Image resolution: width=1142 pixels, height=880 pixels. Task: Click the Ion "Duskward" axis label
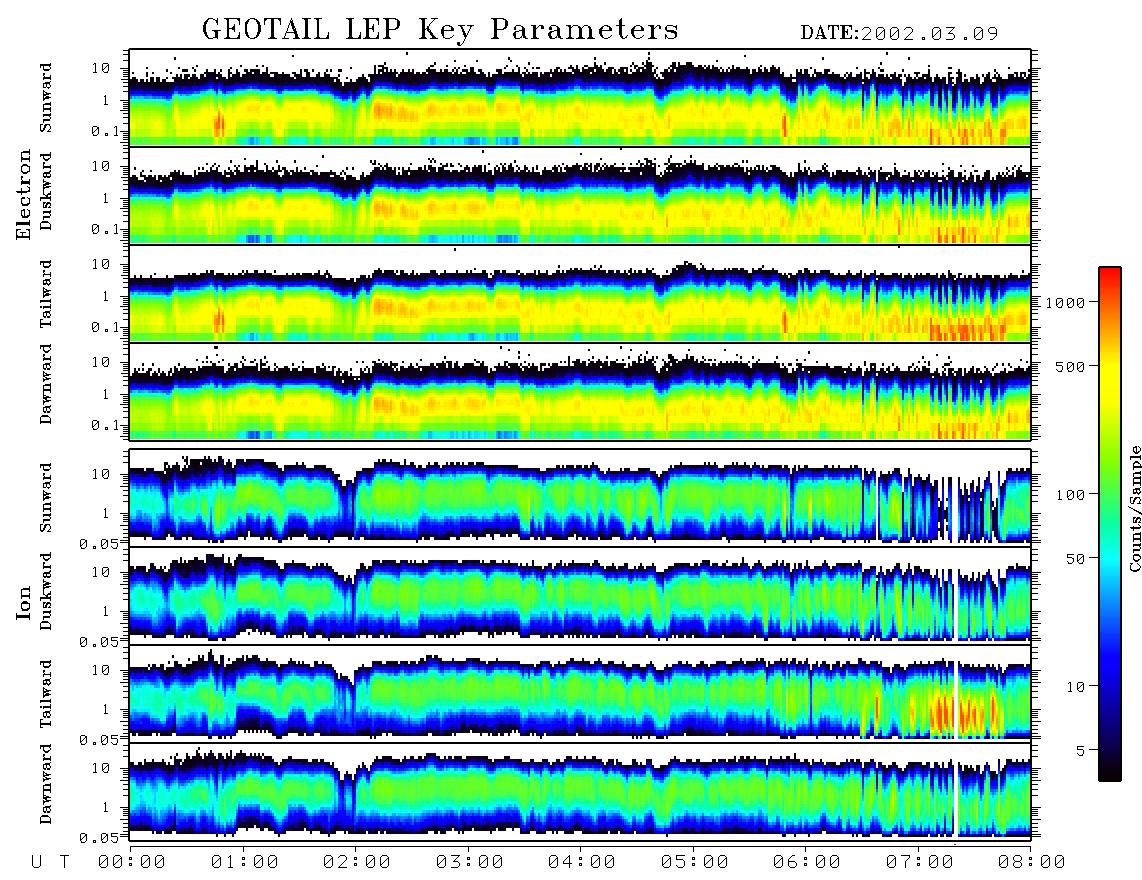click(46, 591)
